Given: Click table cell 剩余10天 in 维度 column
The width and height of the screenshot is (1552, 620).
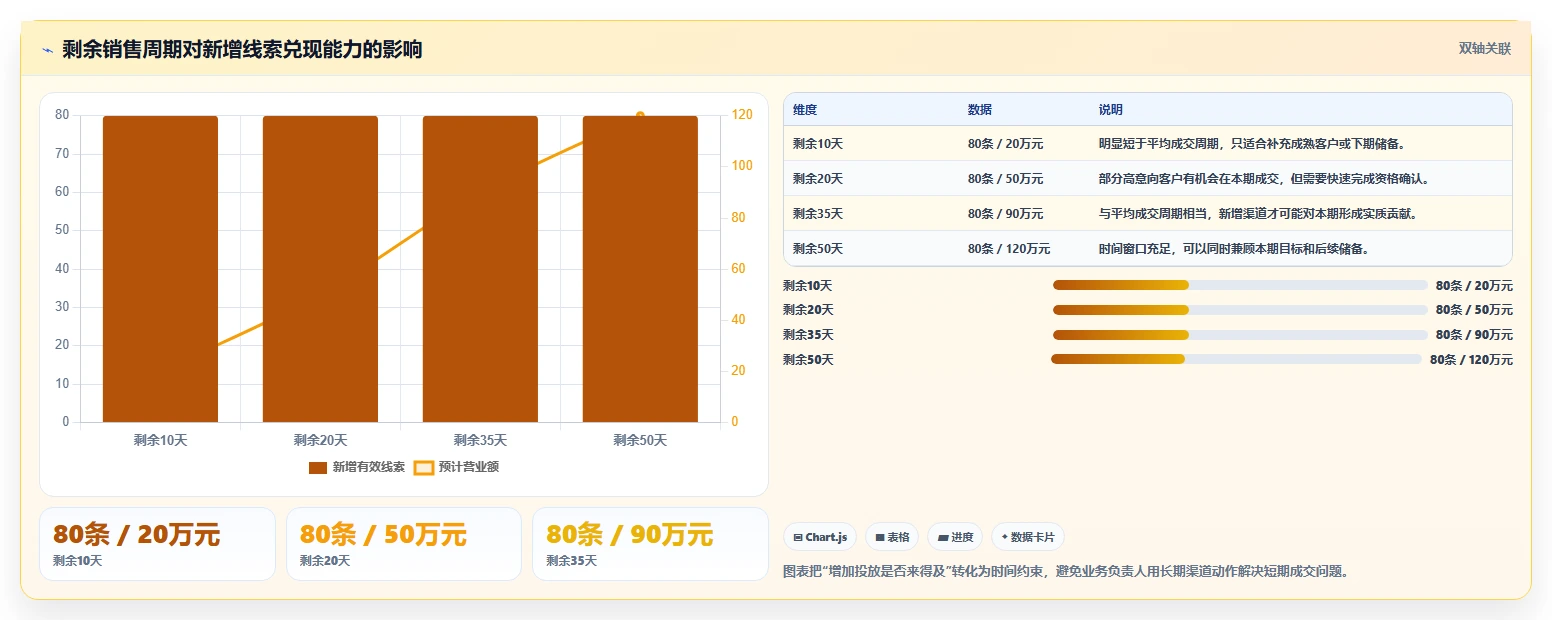Looking at the screenshot, I should click(x=818, y=144).
